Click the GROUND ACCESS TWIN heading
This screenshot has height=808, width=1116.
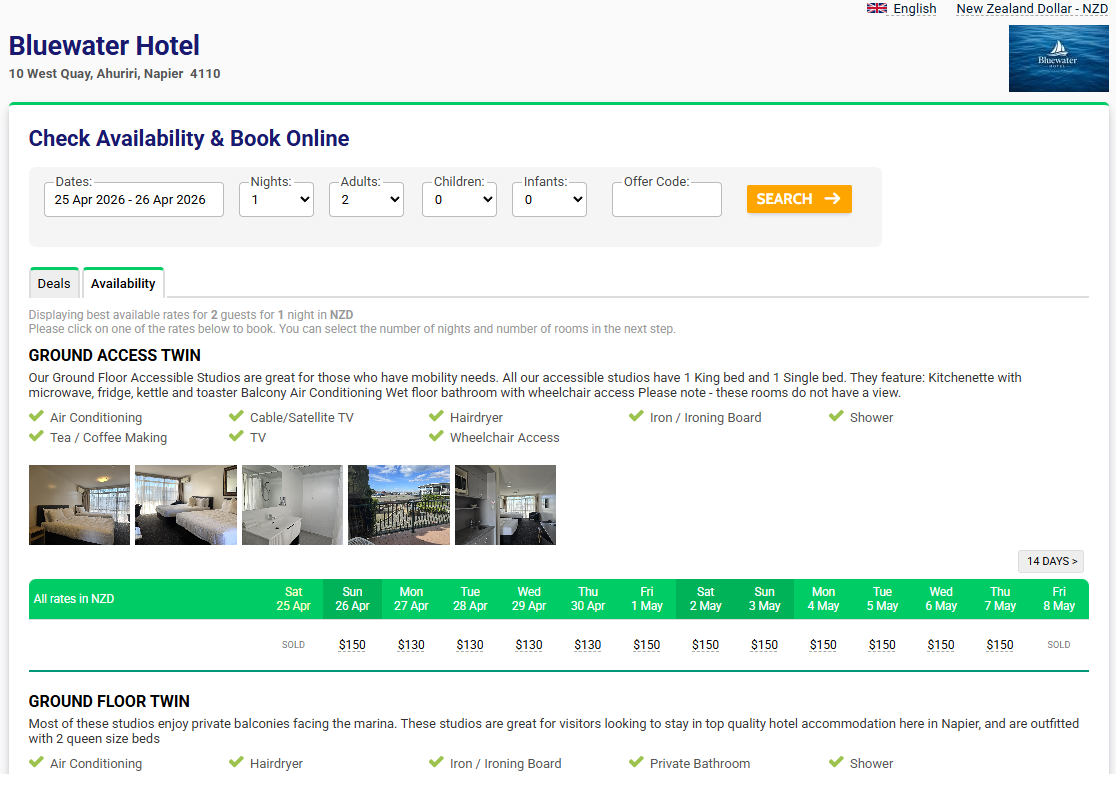pyautogui.click(x=115, y=355)
